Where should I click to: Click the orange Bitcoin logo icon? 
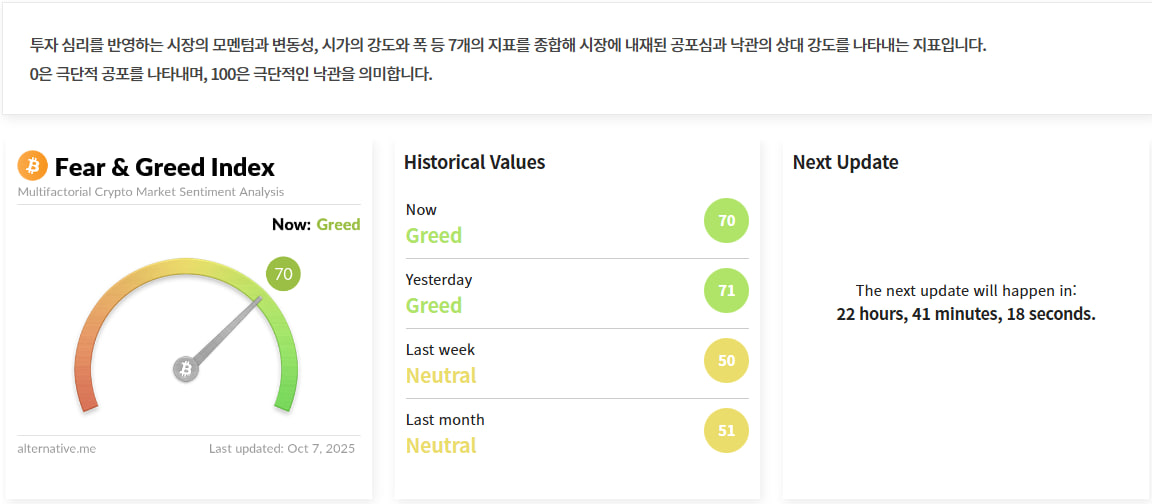tap(32, 165)
